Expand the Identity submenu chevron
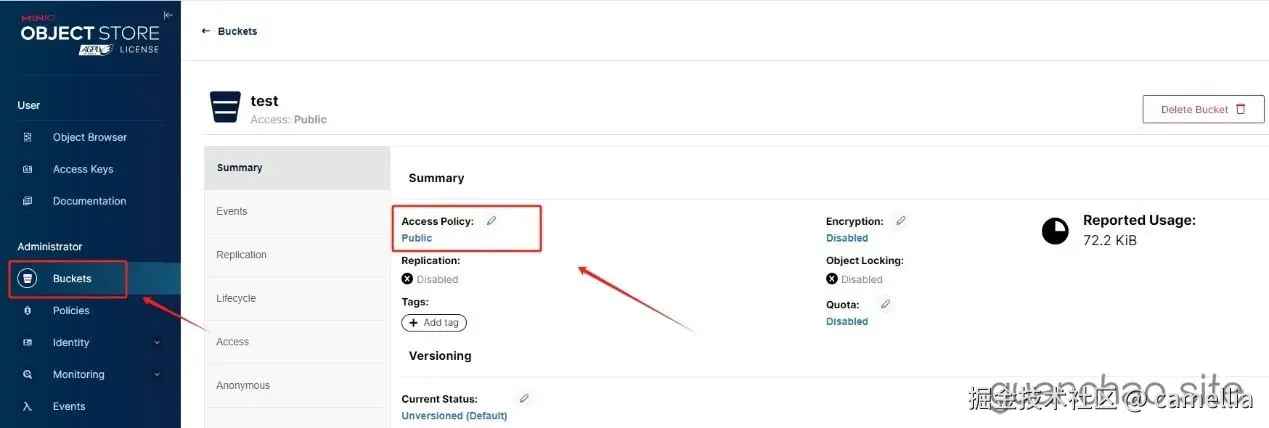 click(x=157, y=343)
